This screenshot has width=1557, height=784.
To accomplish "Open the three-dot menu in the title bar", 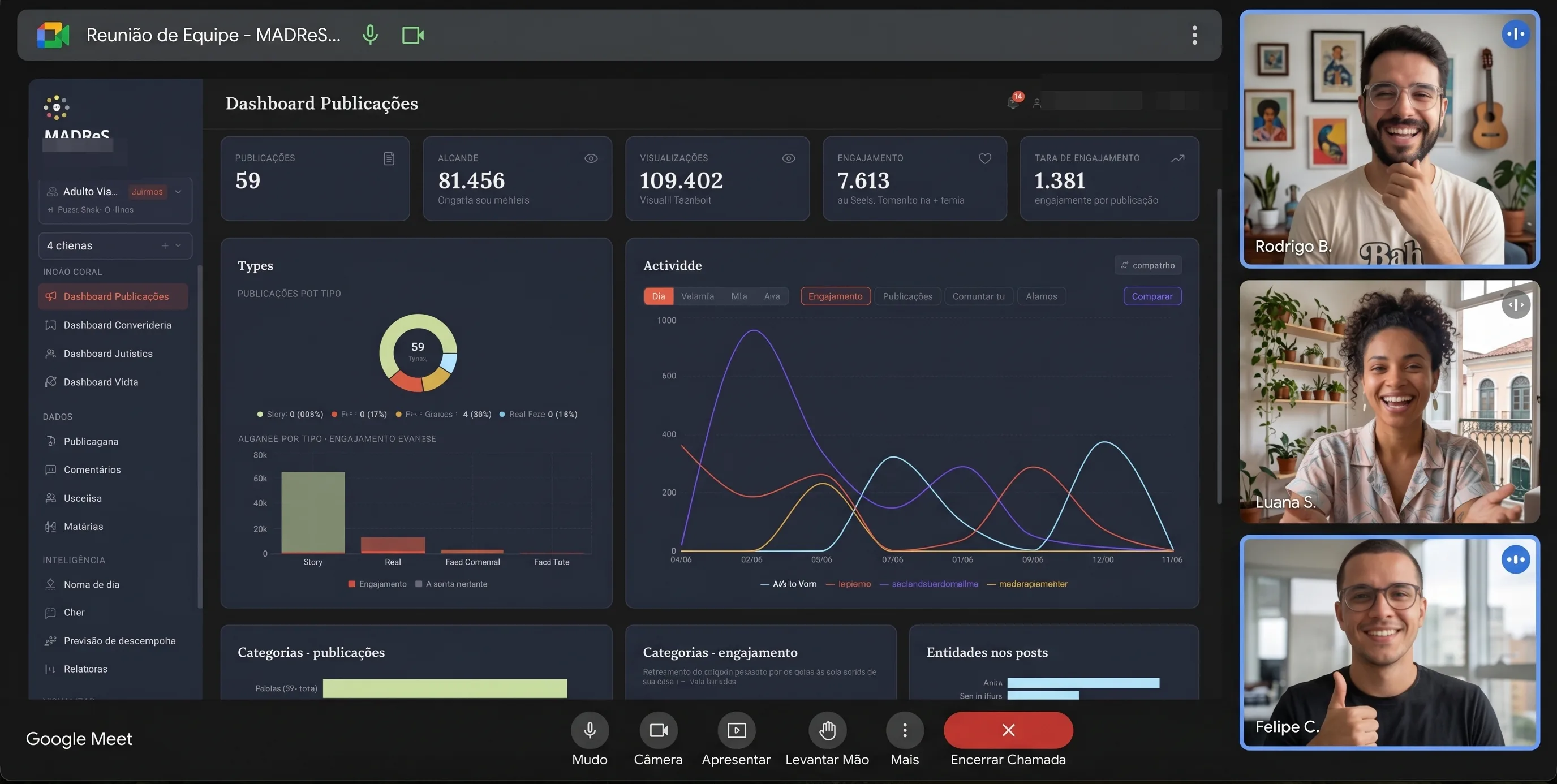I will coord(1194,35).
